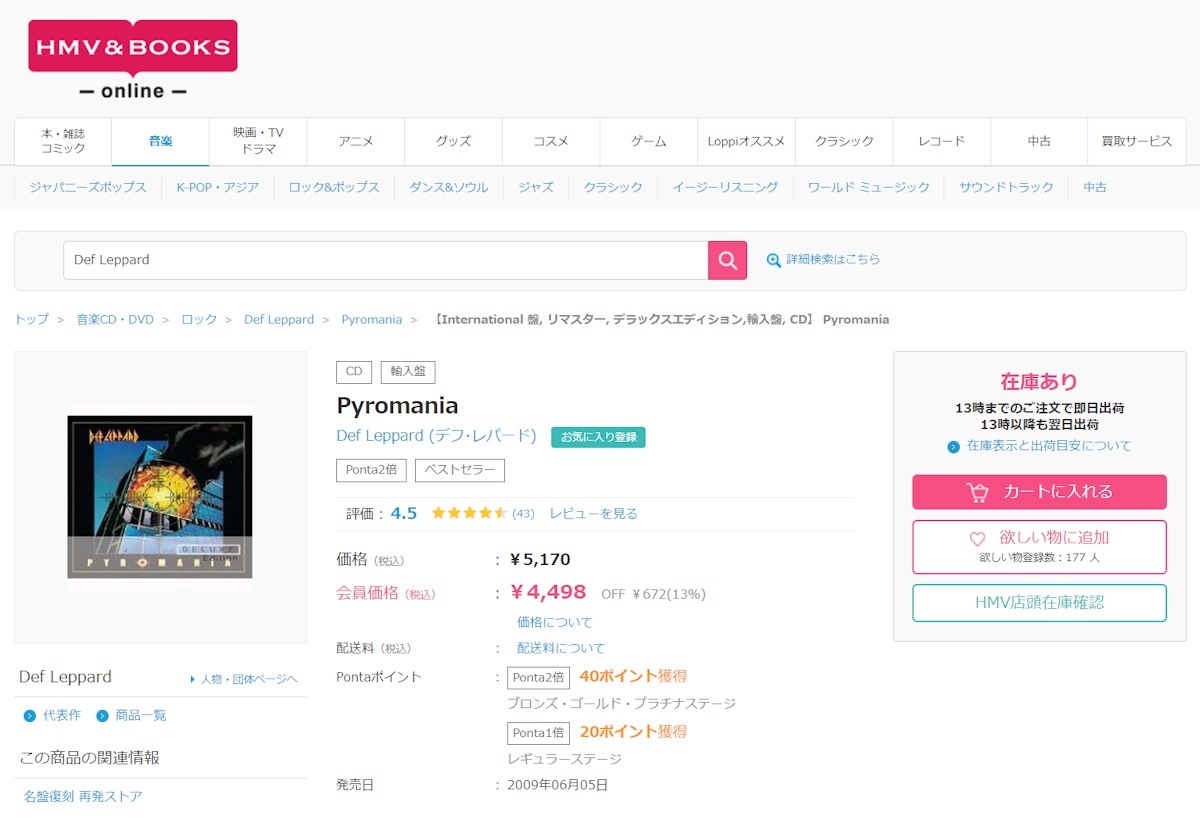Click the info icon beside 在庫表示と出荷目安について
Image resolution: width=1200 pixels, height=820 pixels.
[x=953, y=447]
